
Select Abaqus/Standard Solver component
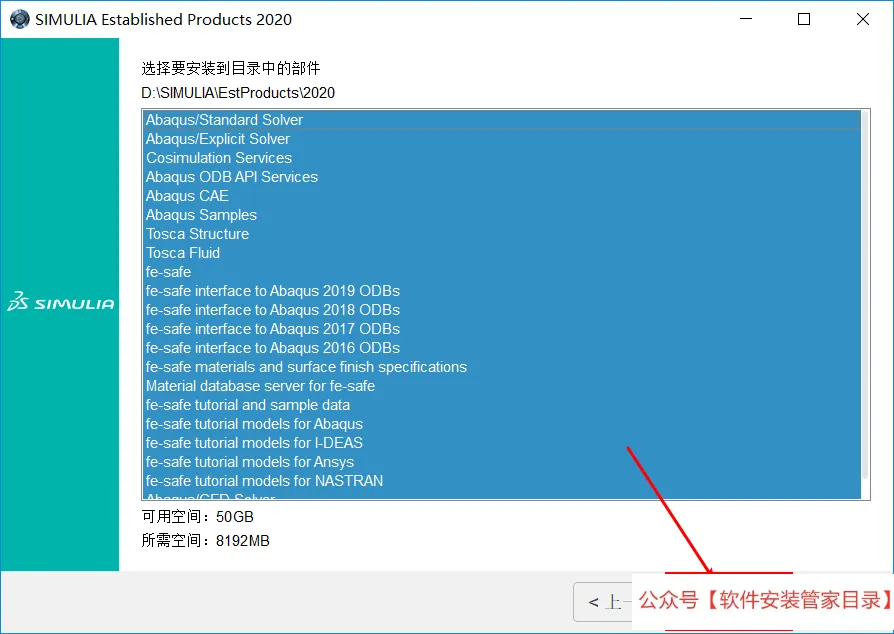pyautogui.click(x=502, y=120)
